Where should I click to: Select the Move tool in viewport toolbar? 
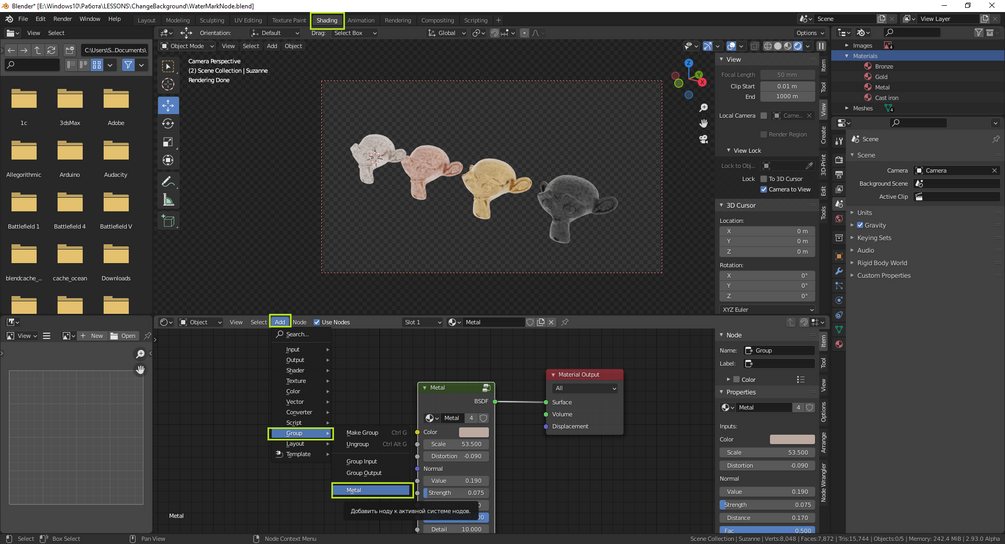coord(168,105)
